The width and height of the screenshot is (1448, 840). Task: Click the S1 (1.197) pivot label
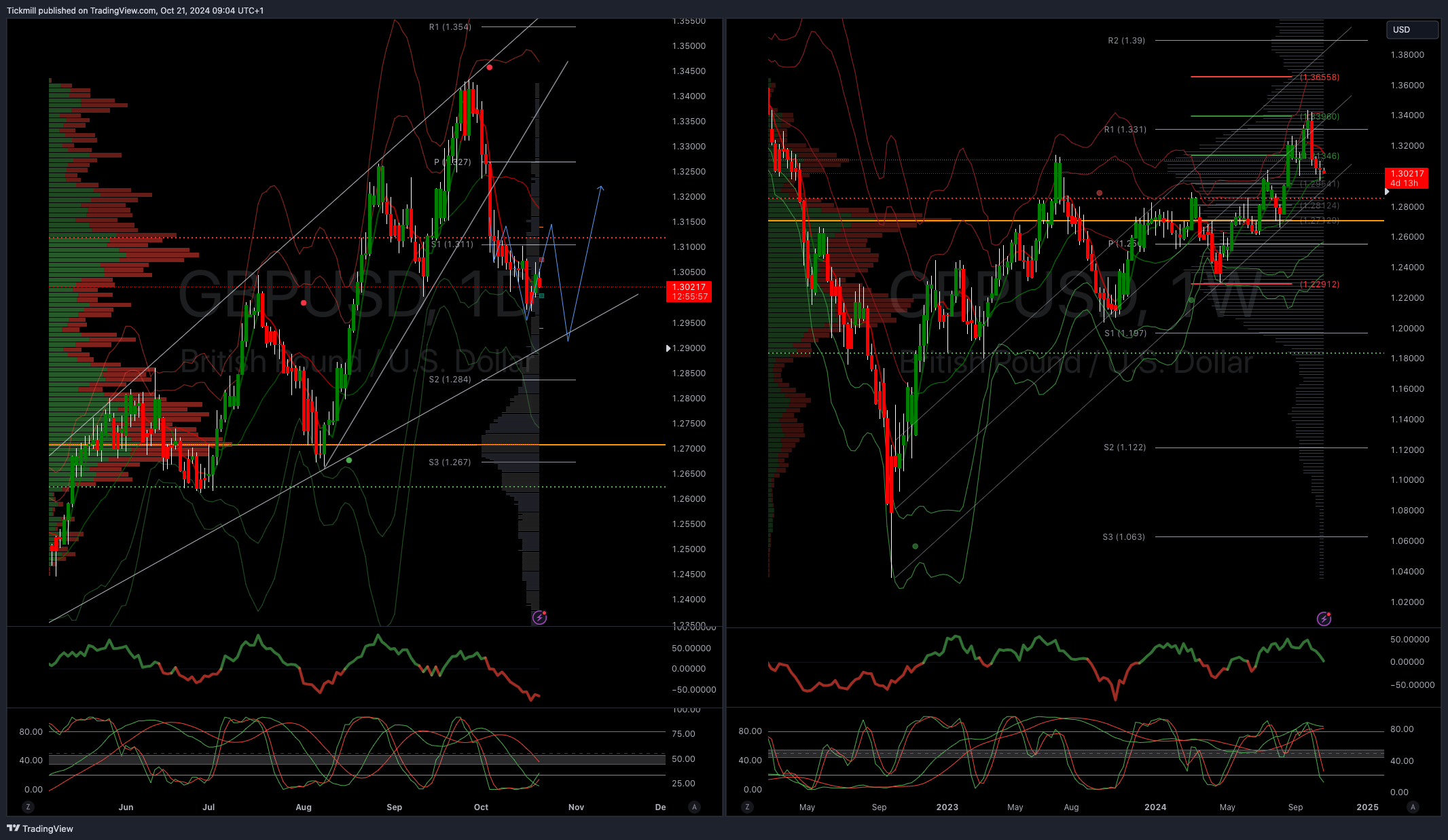pyautogui.click(x=1125, y=333)
